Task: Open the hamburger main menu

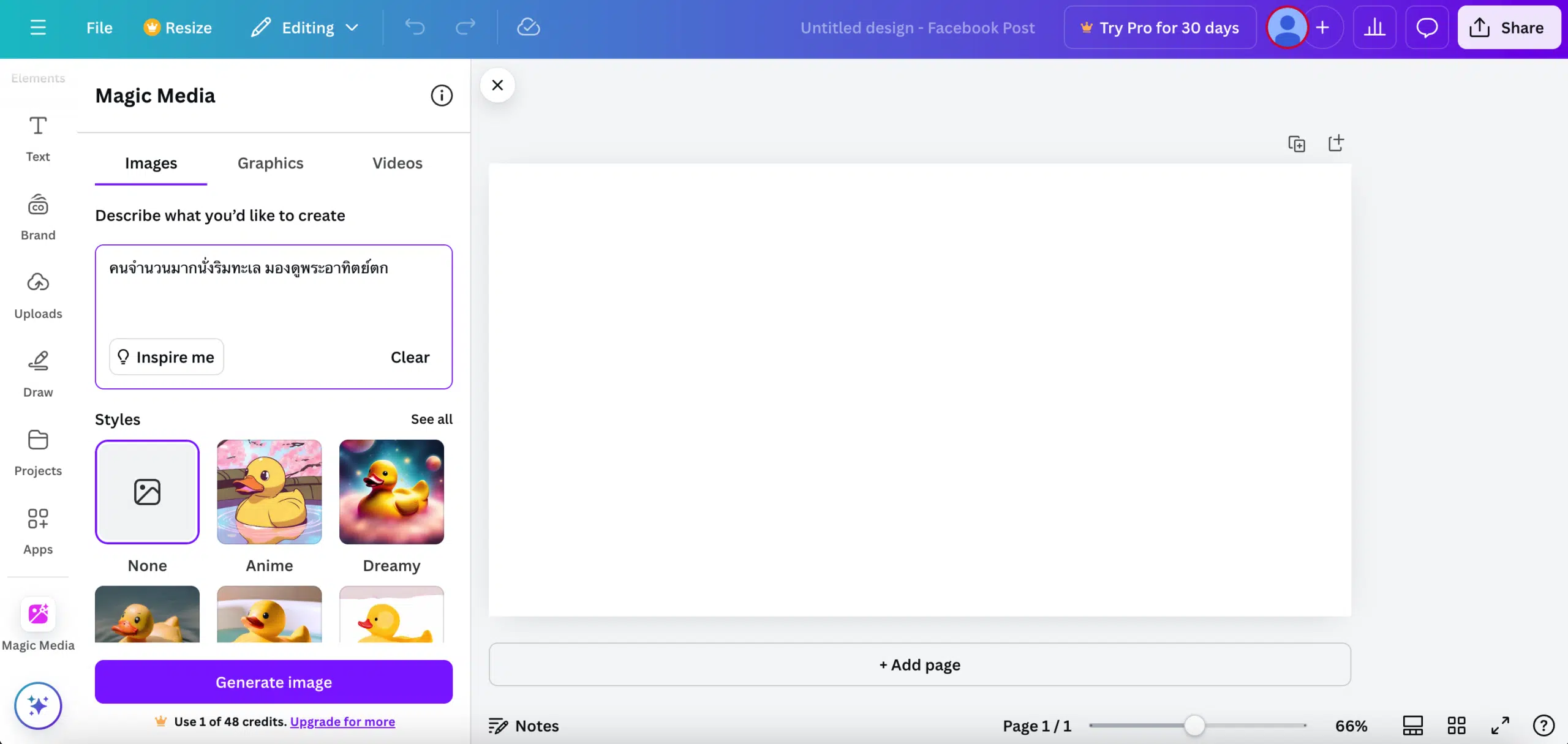Action: pyautogui.click(x=38, y=28)
